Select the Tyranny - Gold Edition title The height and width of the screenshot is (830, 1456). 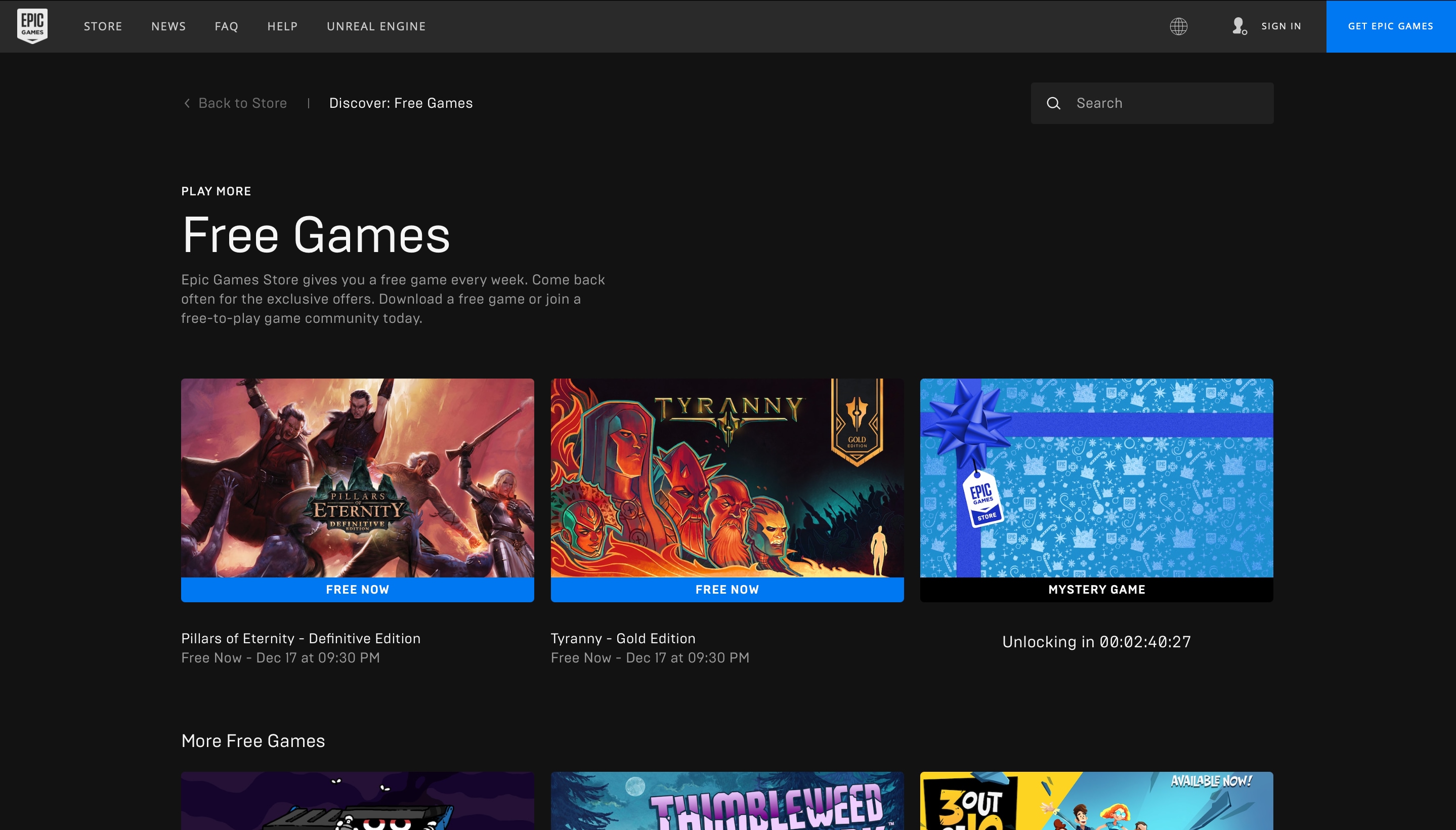[623, 639]
